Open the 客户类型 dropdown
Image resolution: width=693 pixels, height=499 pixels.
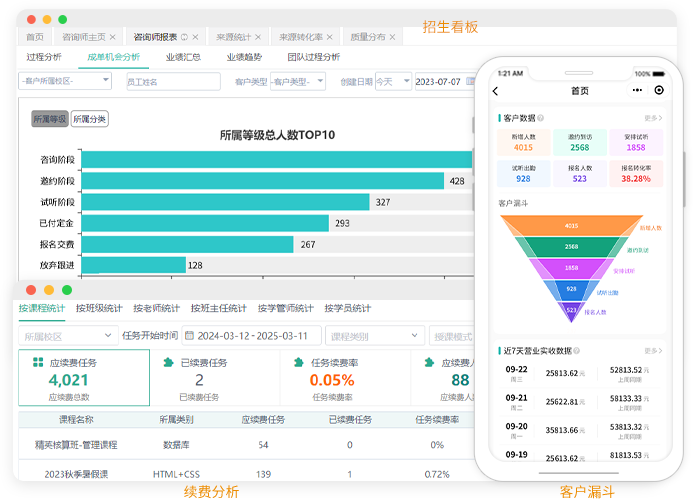pos(297,82)
